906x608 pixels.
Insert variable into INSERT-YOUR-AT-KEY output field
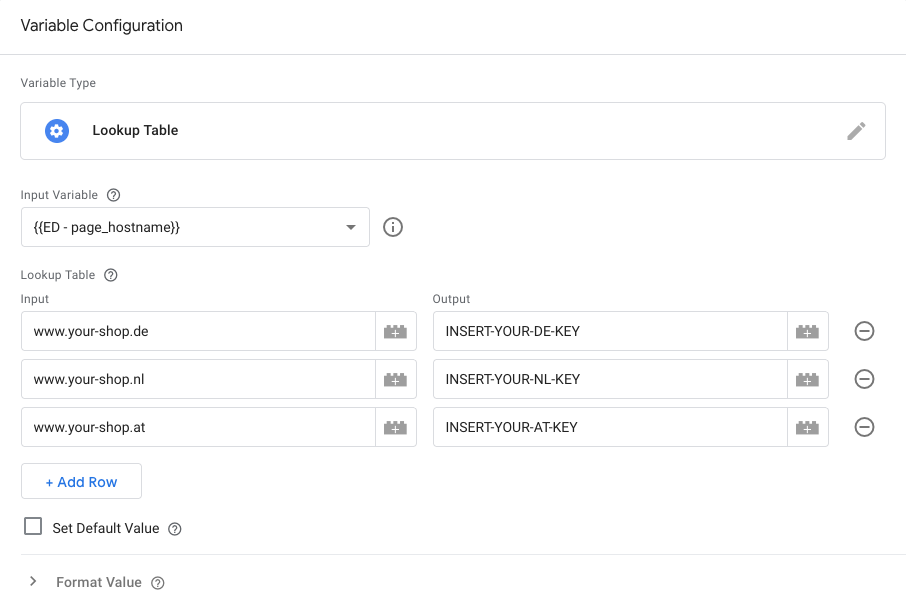807,427
